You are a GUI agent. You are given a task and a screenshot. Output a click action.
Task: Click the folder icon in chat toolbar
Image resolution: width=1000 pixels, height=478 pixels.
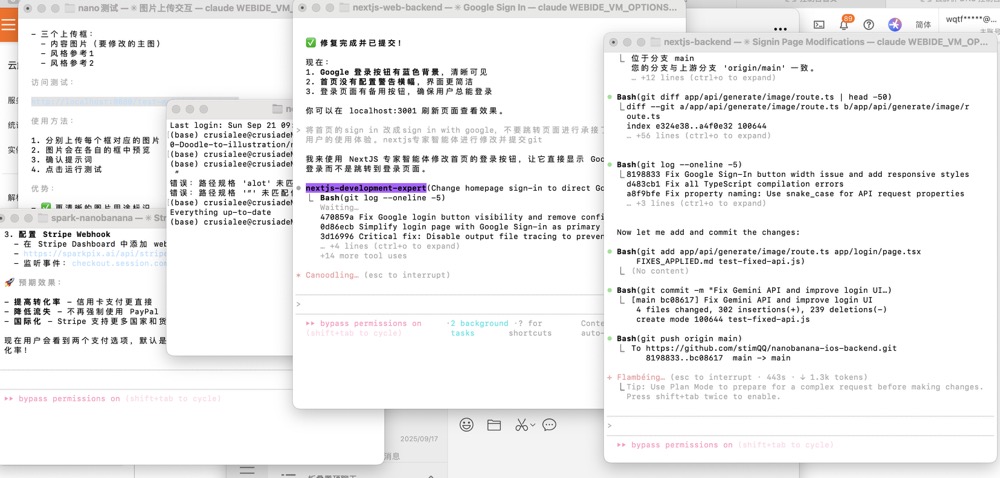tap(494, 425)
